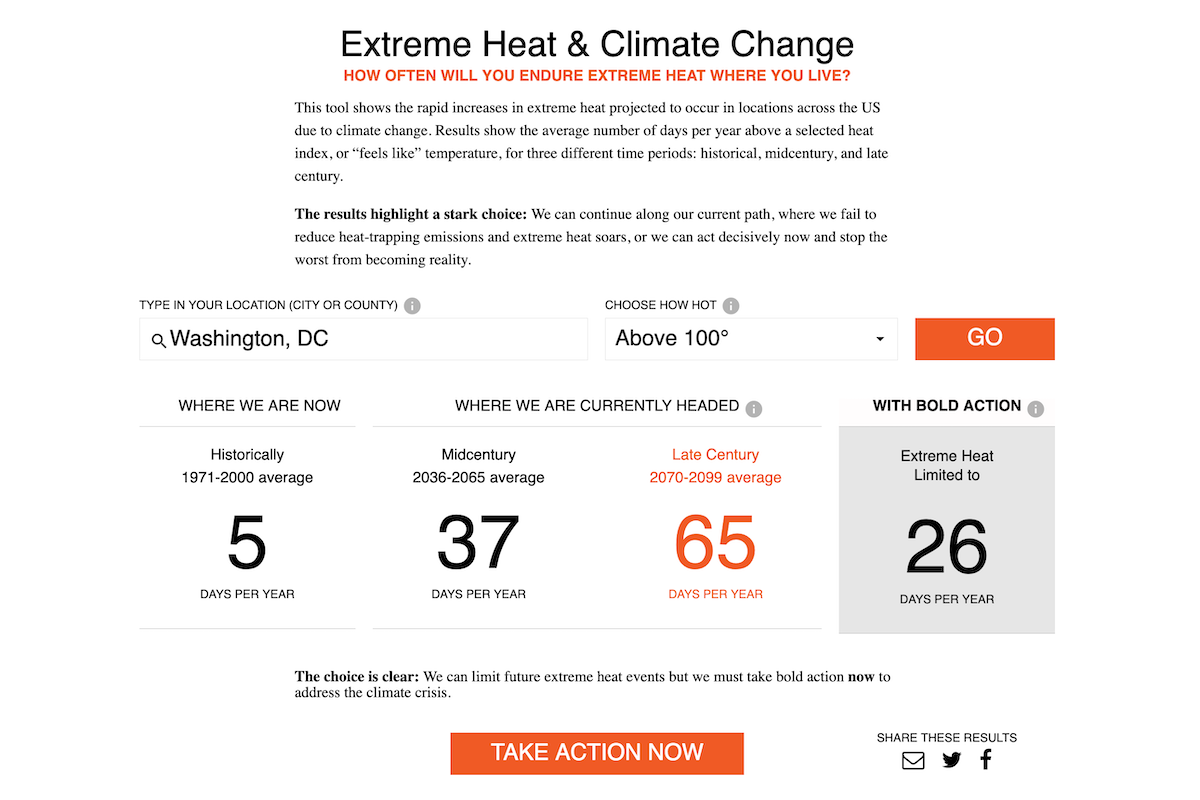Share the results on Facebook
Screen dimensions: 1200x800
pyautogui.click(x=985, y=759)
